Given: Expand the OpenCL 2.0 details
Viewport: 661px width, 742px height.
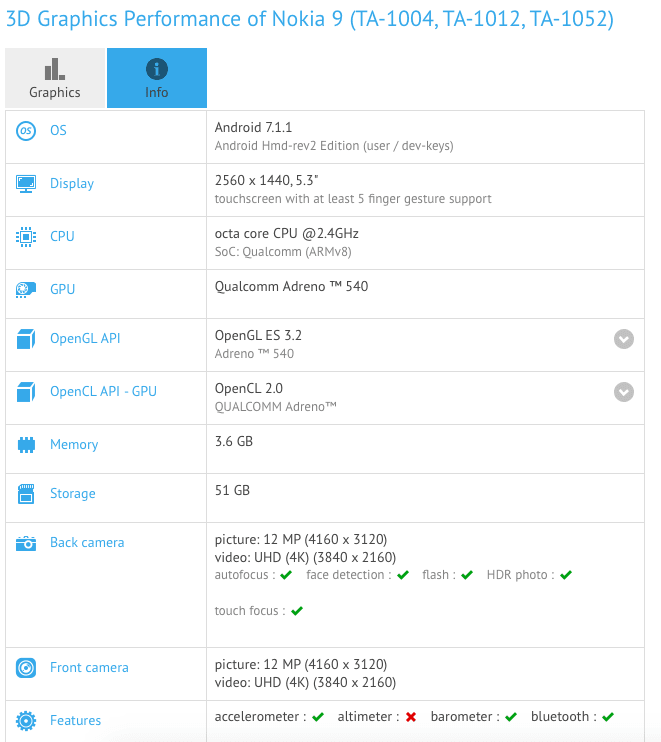Looking at the screenshot, I should (624, 392).
